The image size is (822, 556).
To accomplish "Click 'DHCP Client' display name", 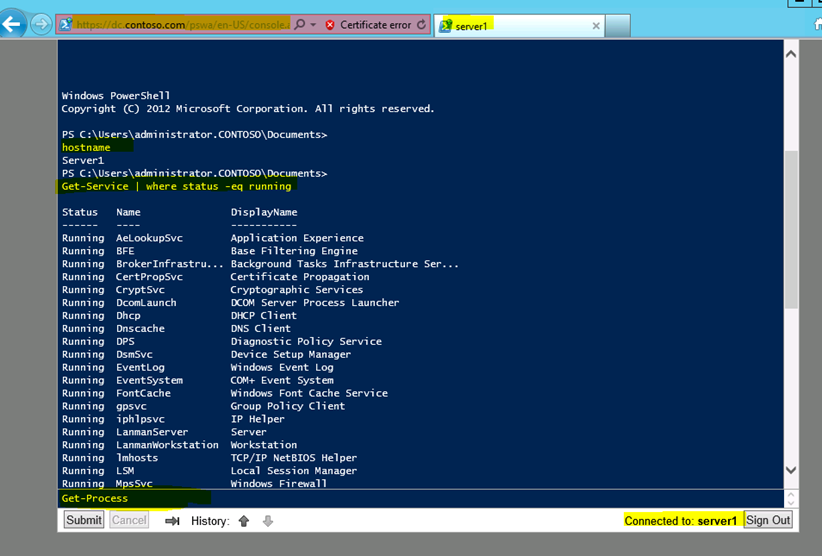I will (x=264, y=315).
